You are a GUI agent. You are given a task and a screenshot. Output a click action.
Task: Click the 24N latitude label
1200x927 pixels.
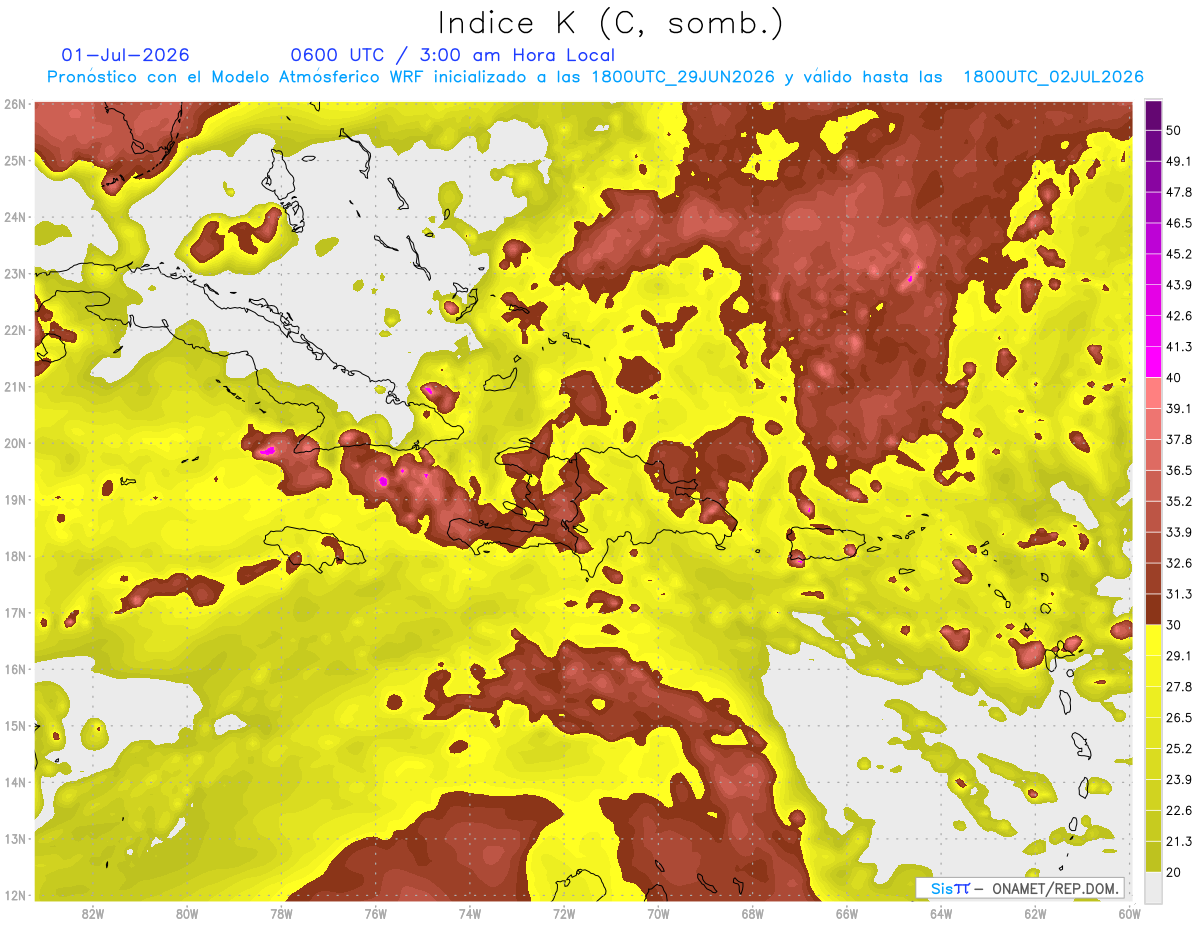pyautogui.click(x=14, y=217)
